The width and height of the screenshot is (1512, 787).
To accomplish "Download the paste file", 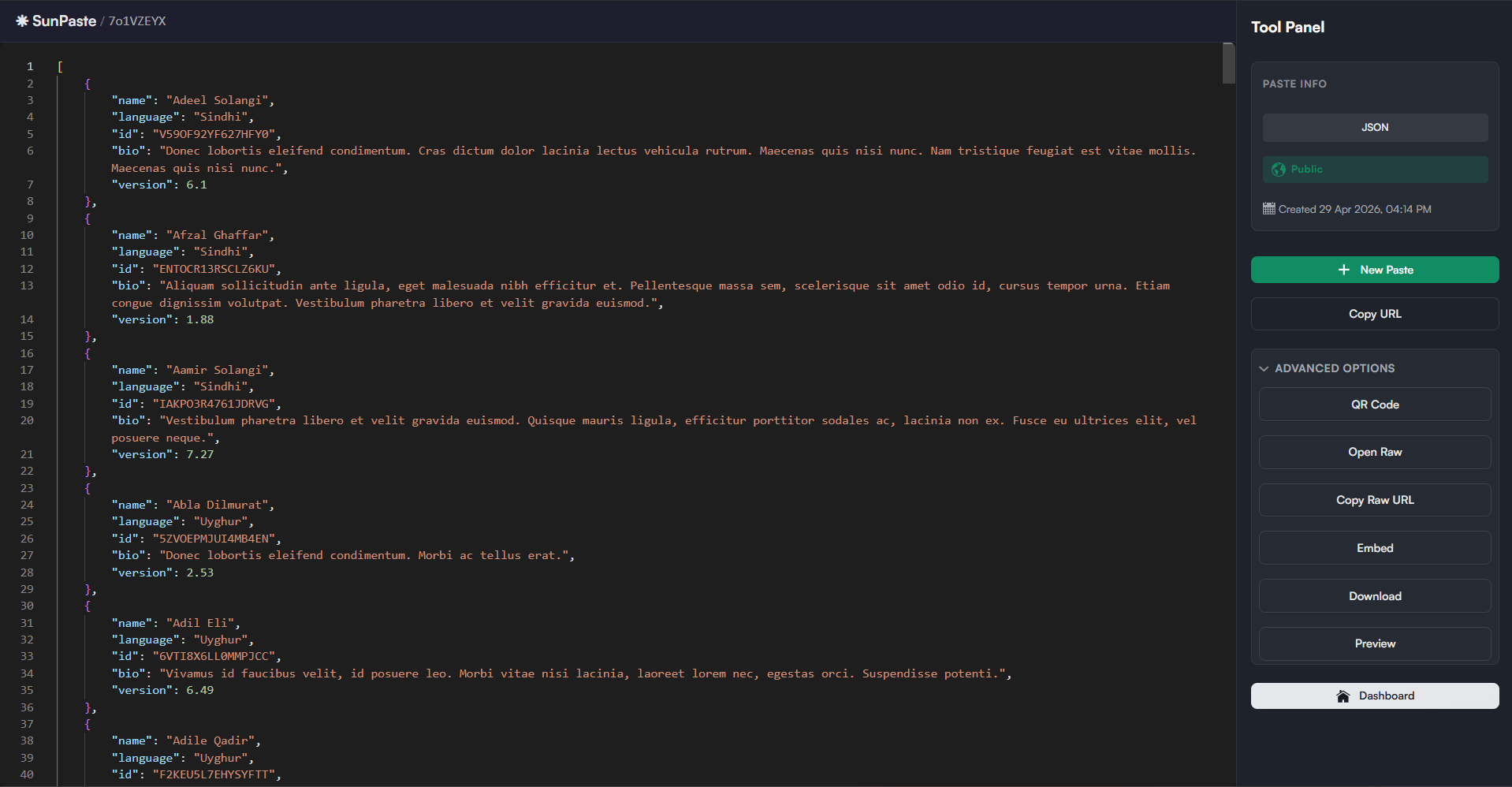I will point(1375,596).
